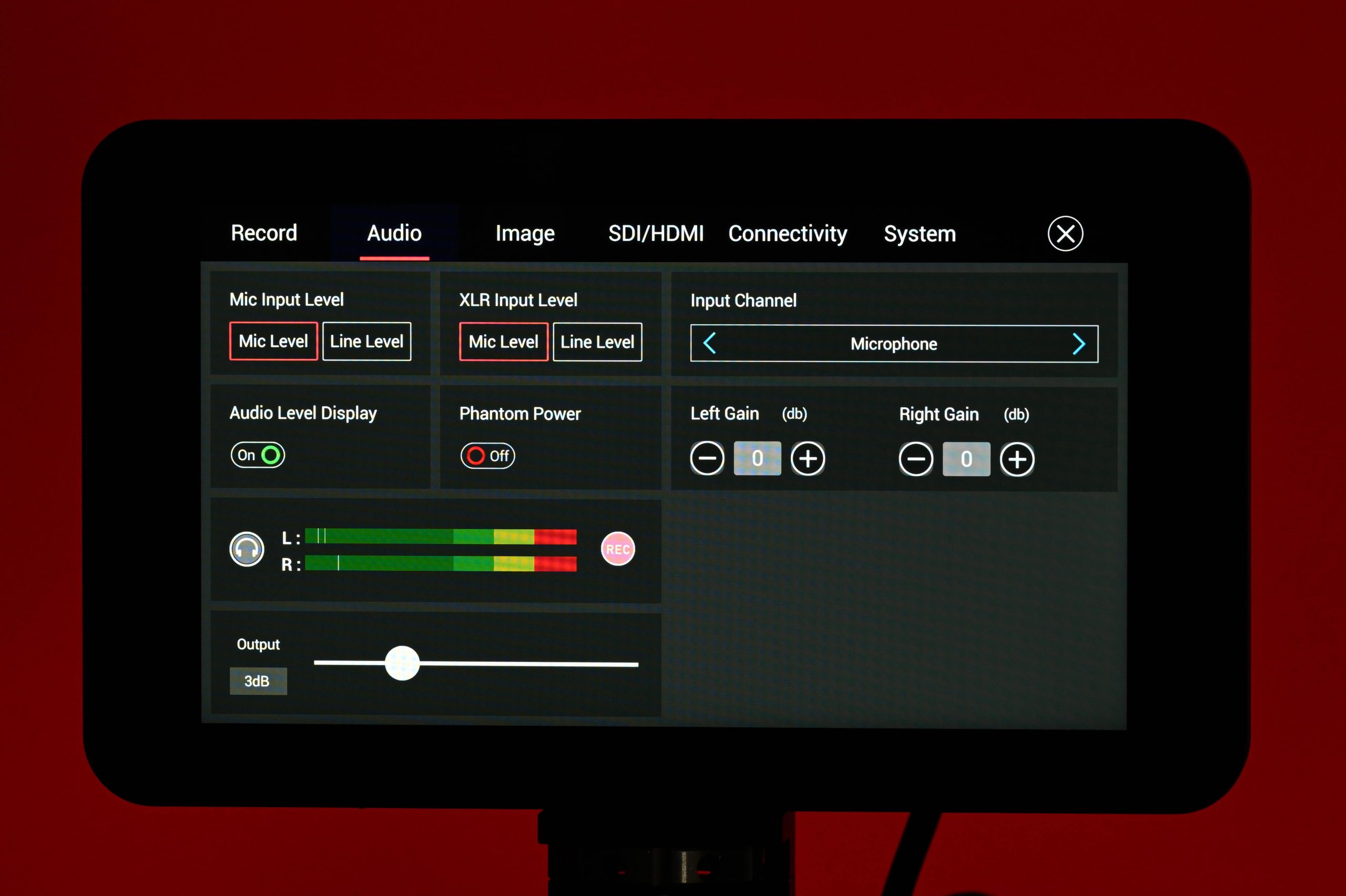Viewport: 1346px width, 896px height.
Task: Decrease Left Gain with minus icon
Action: click(x=707, y=458)
